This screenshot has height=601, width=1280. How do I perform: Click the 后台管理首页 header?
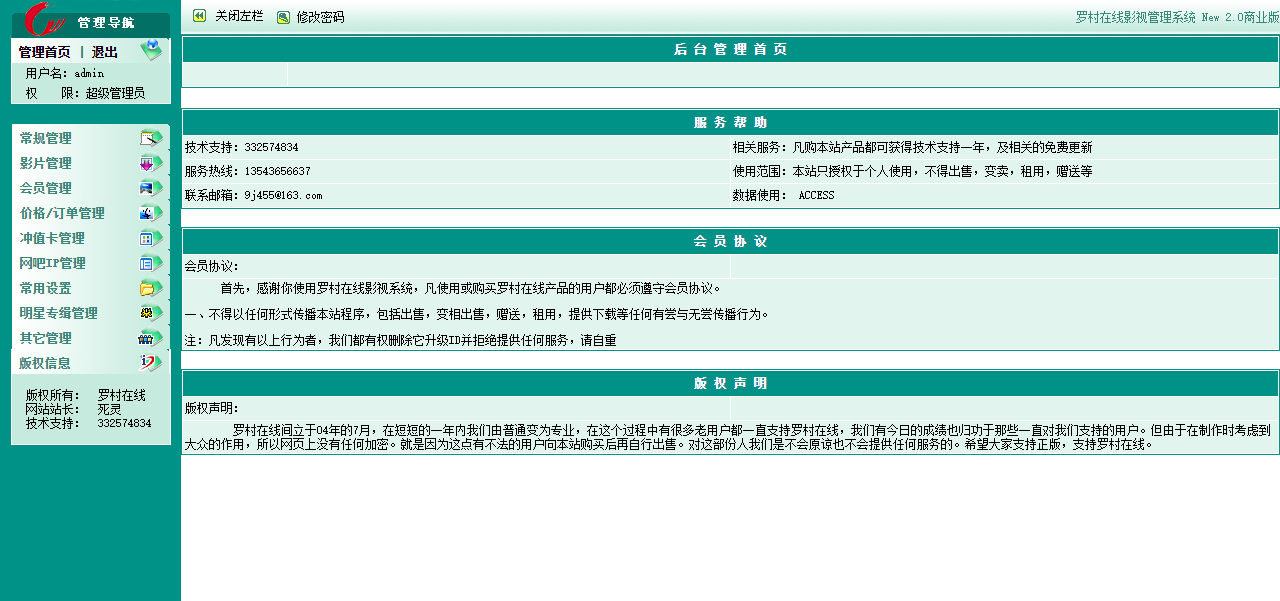(730, 49)
